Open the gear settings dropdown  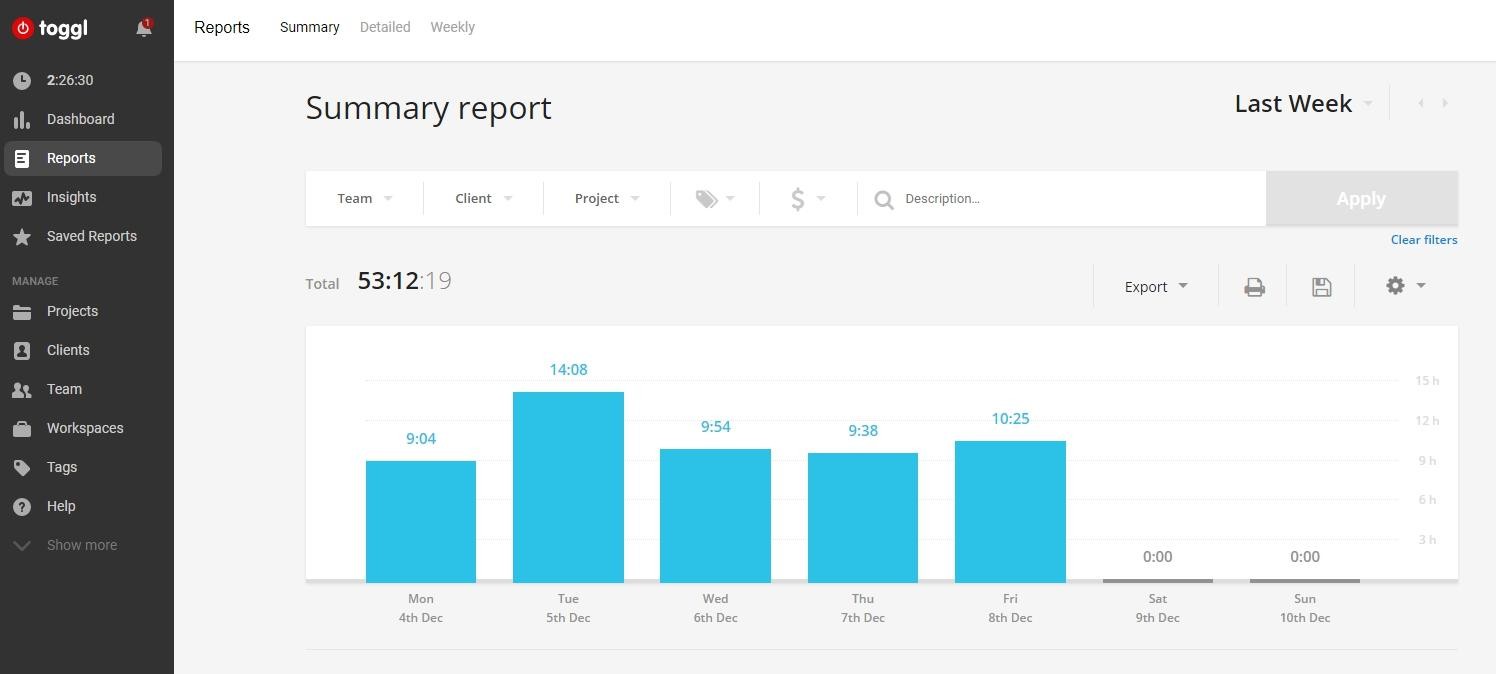(1404, 286)
